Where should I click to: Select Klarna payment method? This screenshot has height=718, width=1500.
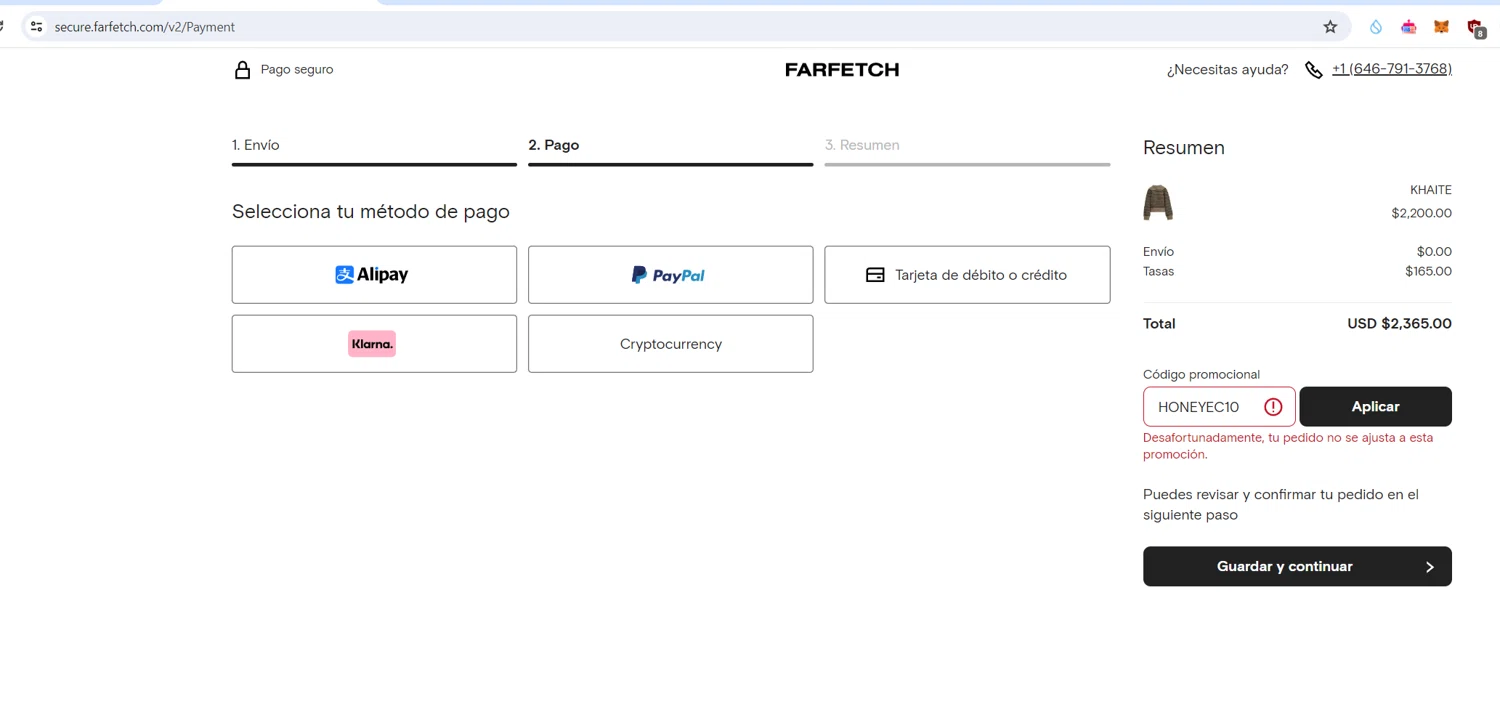[374, 344]
